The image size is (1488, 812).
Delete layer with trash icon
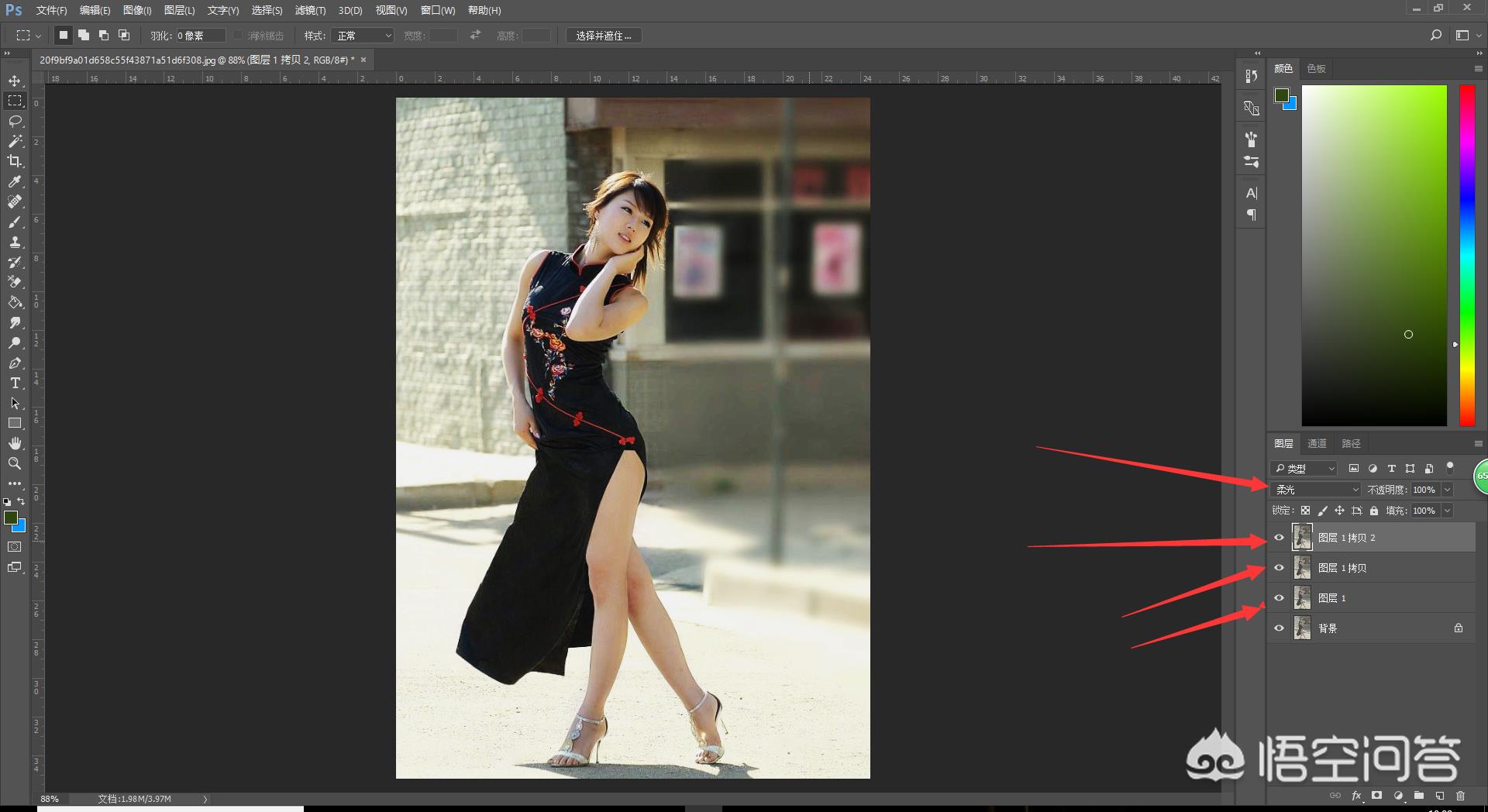(x=1461, y=796)
